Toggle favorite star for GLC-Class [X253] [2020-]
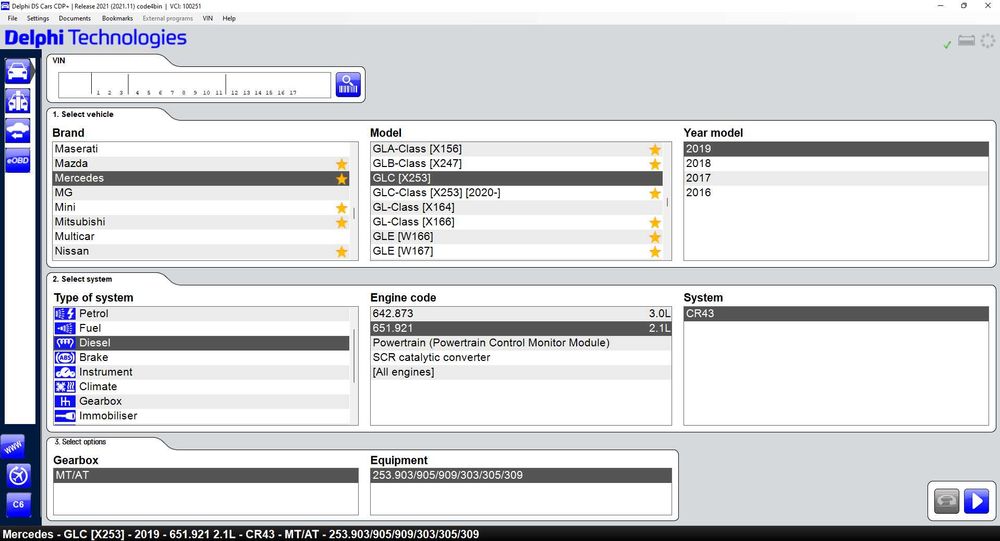The width and height of the screenshot is (1000, 541). 655,193
